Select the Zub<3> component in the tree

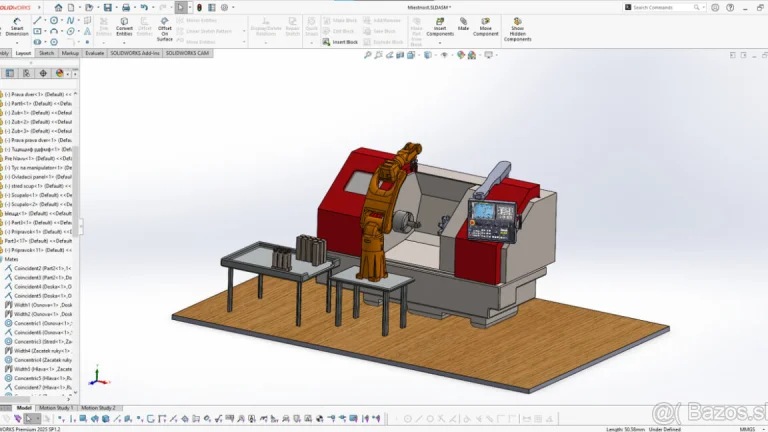[38, 131]
